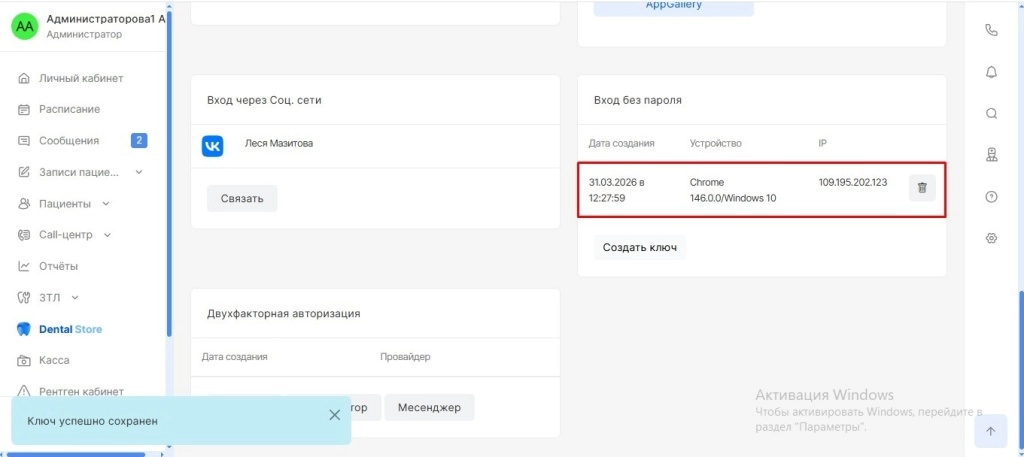
Task: Click the phone icon in right sidebar
Action: pos(991,30)
